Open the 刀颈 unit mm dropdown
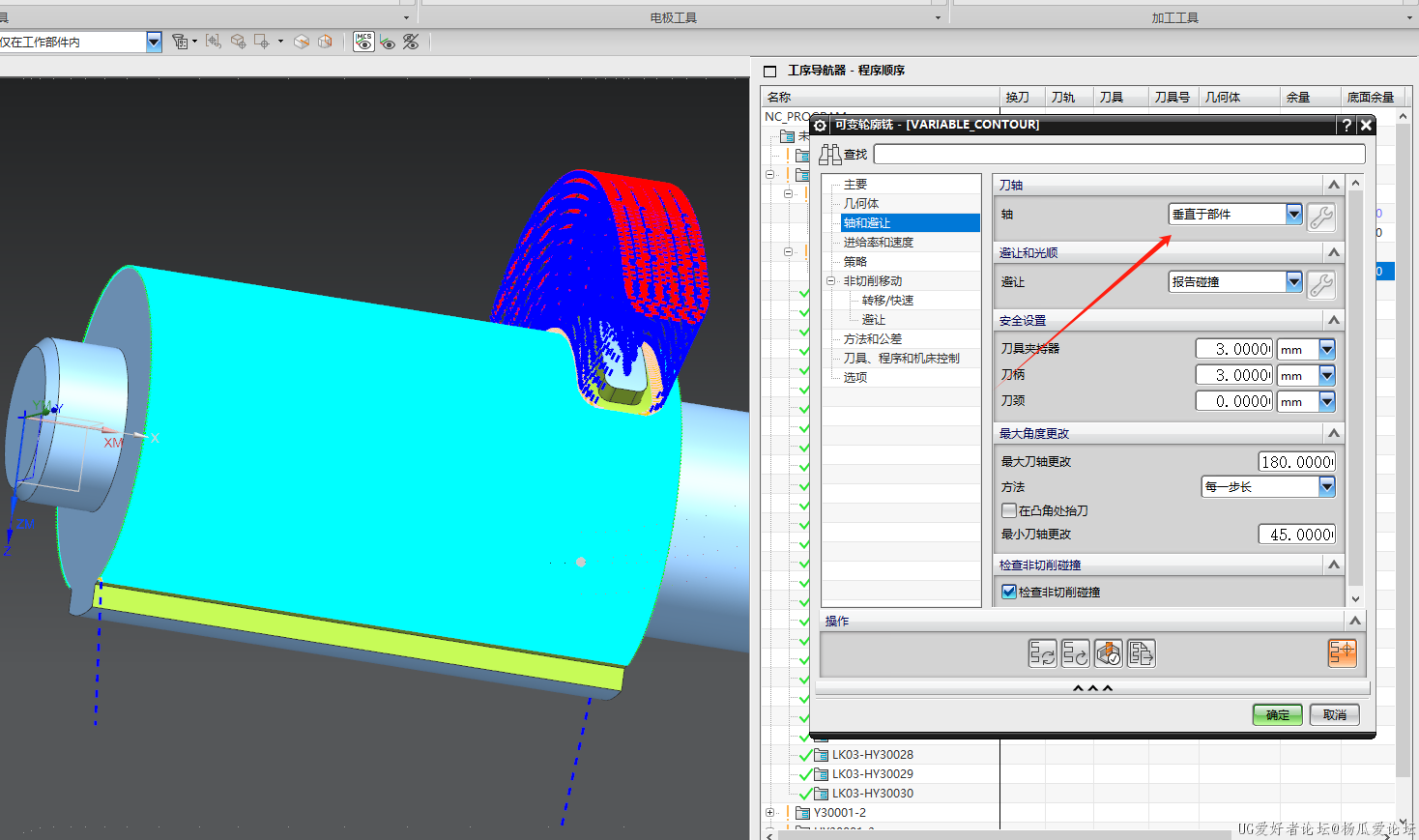This screenshot has height=840, width=1419. click(x=1327, y=401)
